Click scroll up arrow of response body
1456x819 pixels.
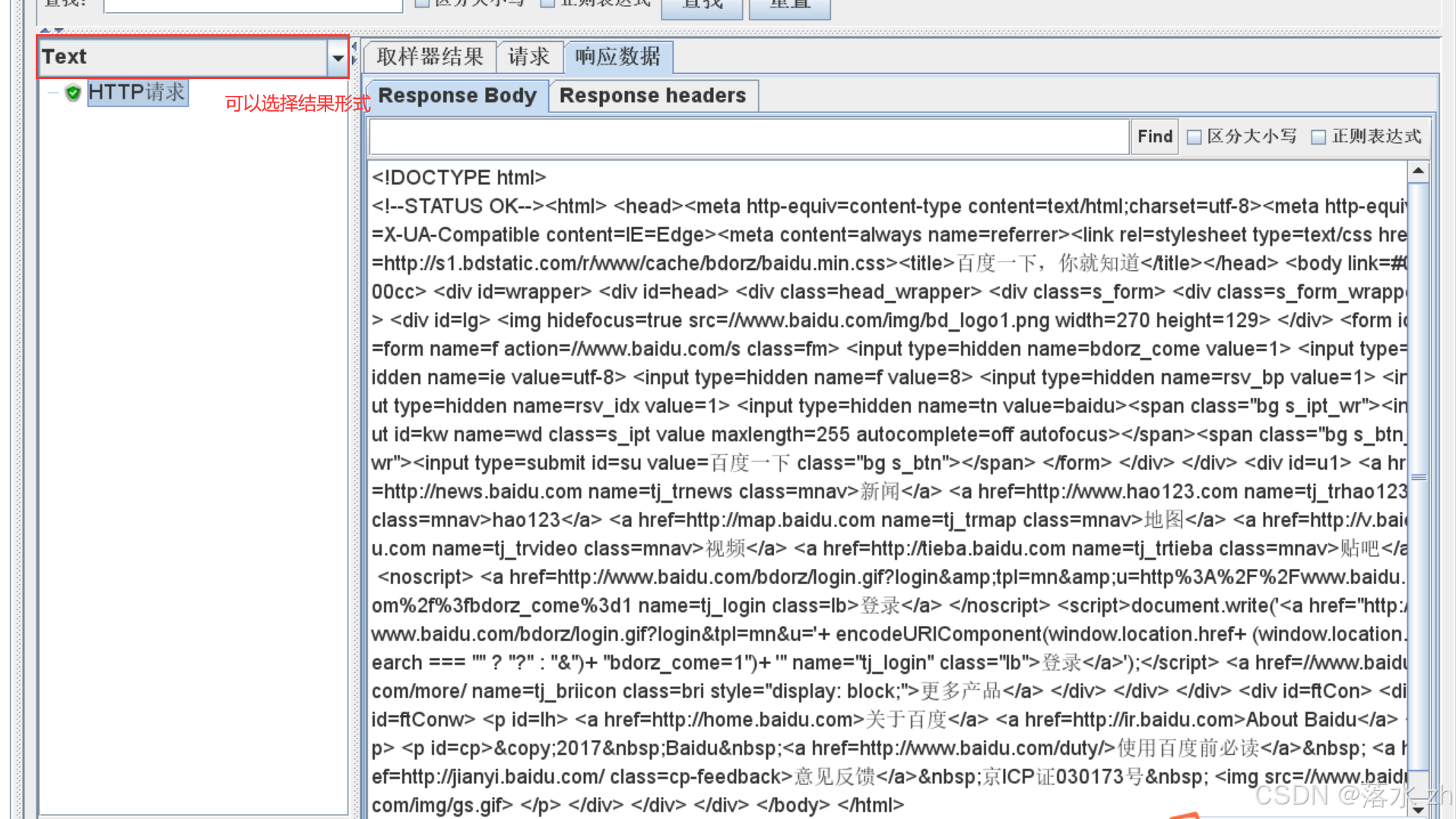point(1418,171)
